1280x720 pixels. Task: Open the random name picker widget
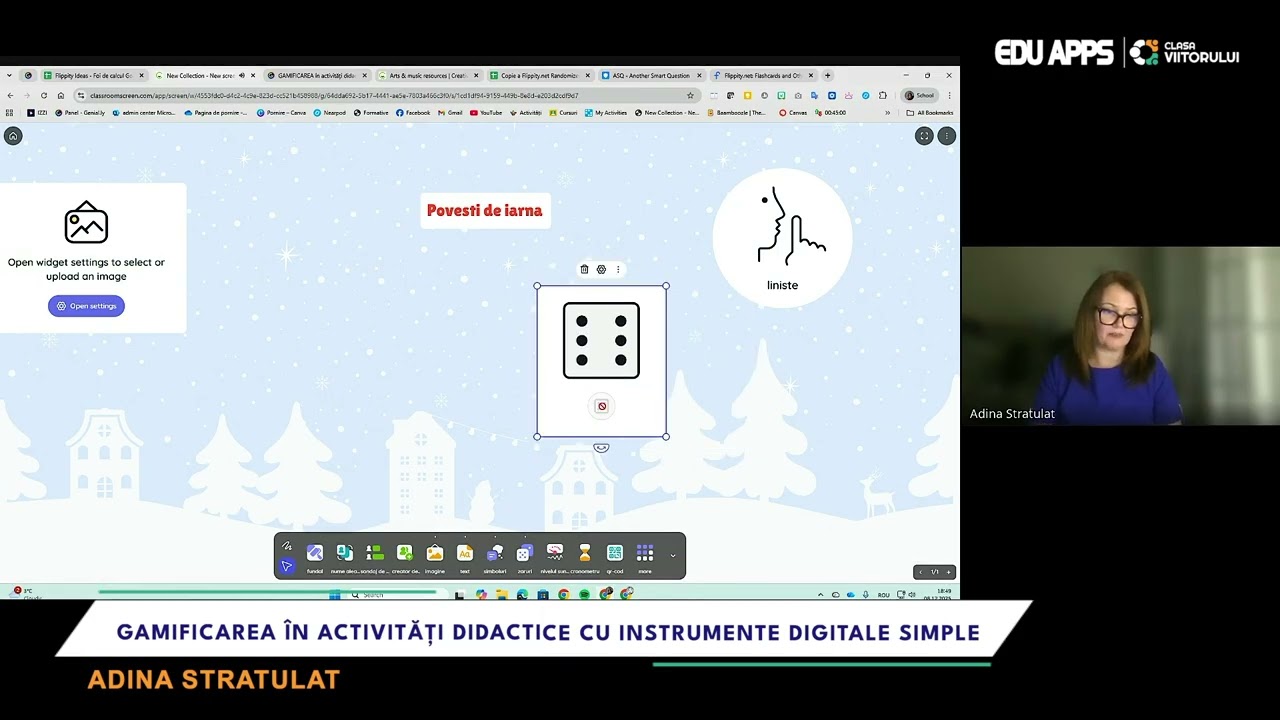coord(345,557)
